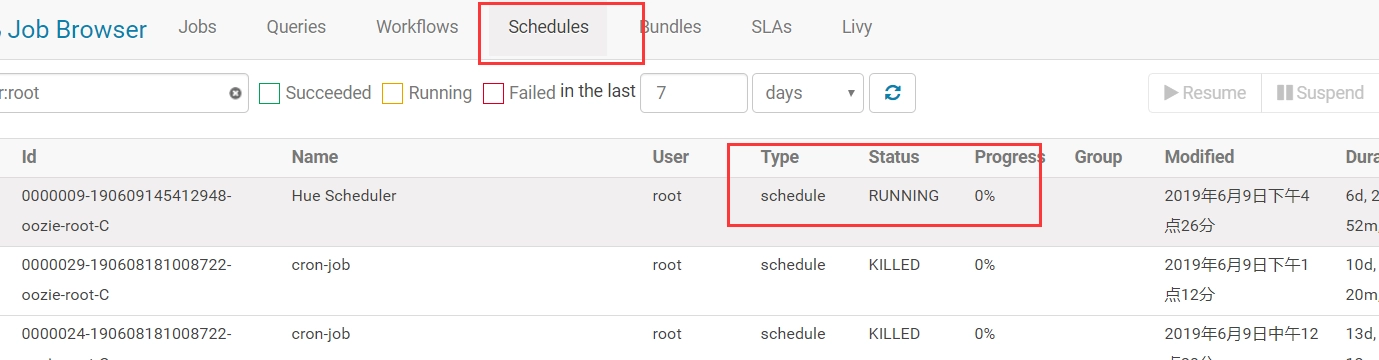Viewport: 1379px width, 360px height.
Task: Select the Schedules tab
Action: [x=548, y=27]
